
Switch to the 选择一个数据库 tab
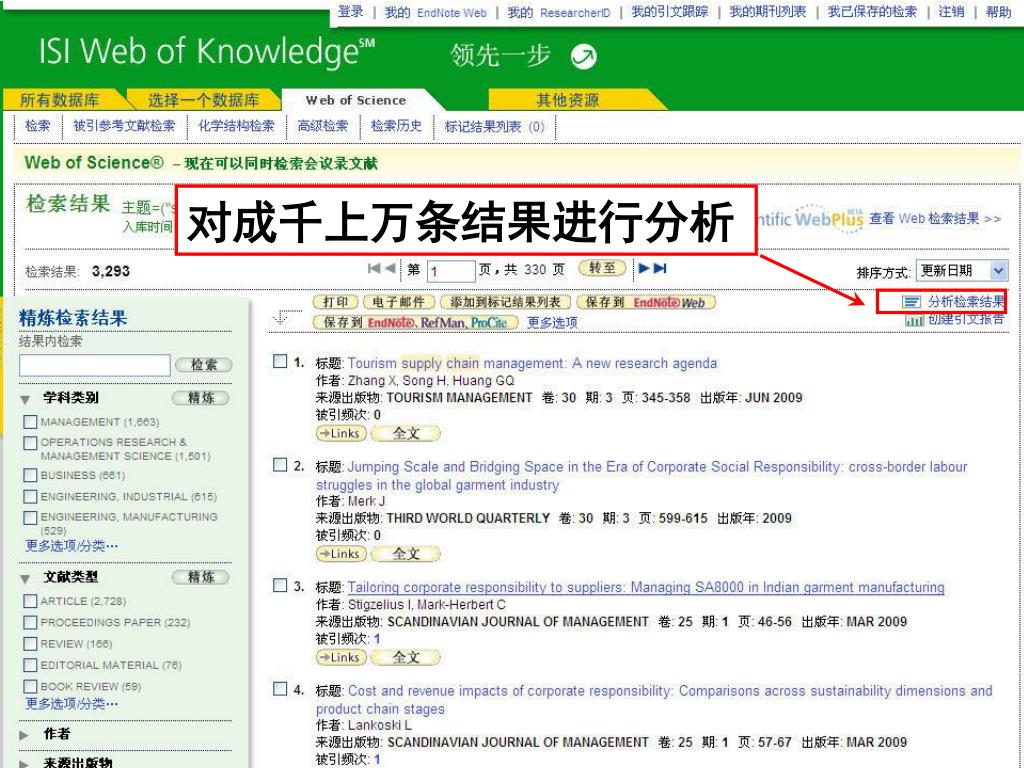point(204,100)
